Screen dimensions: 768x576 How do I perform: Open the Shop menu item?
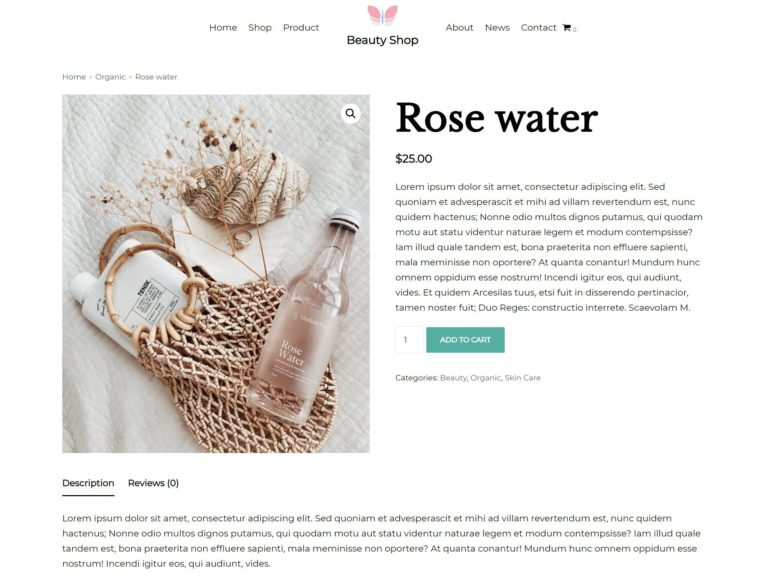pos(260,28)
